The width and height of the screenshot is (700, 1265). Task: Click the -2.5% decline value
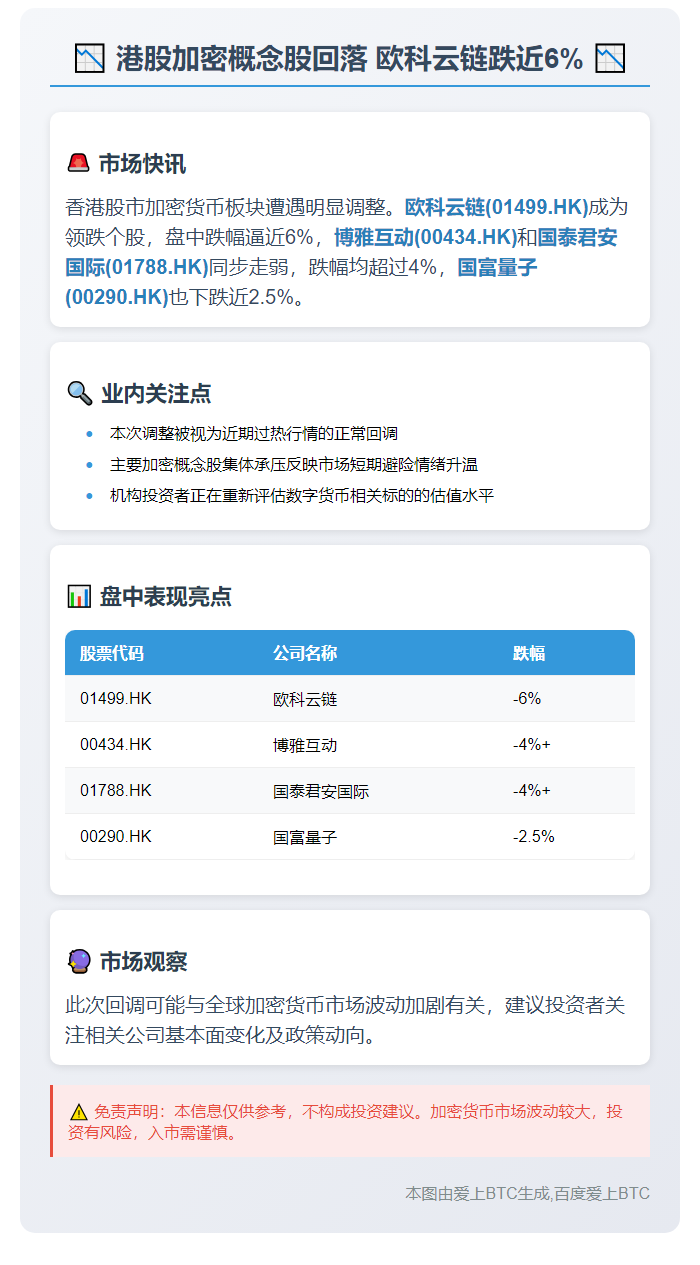click(x=534, y=836)
